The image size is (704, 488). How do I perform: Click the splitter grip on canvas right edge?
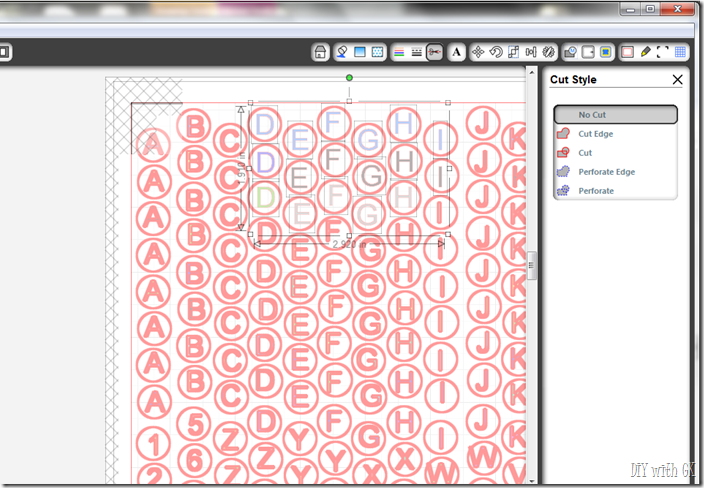pyautogui.click(x=532, y=265)
